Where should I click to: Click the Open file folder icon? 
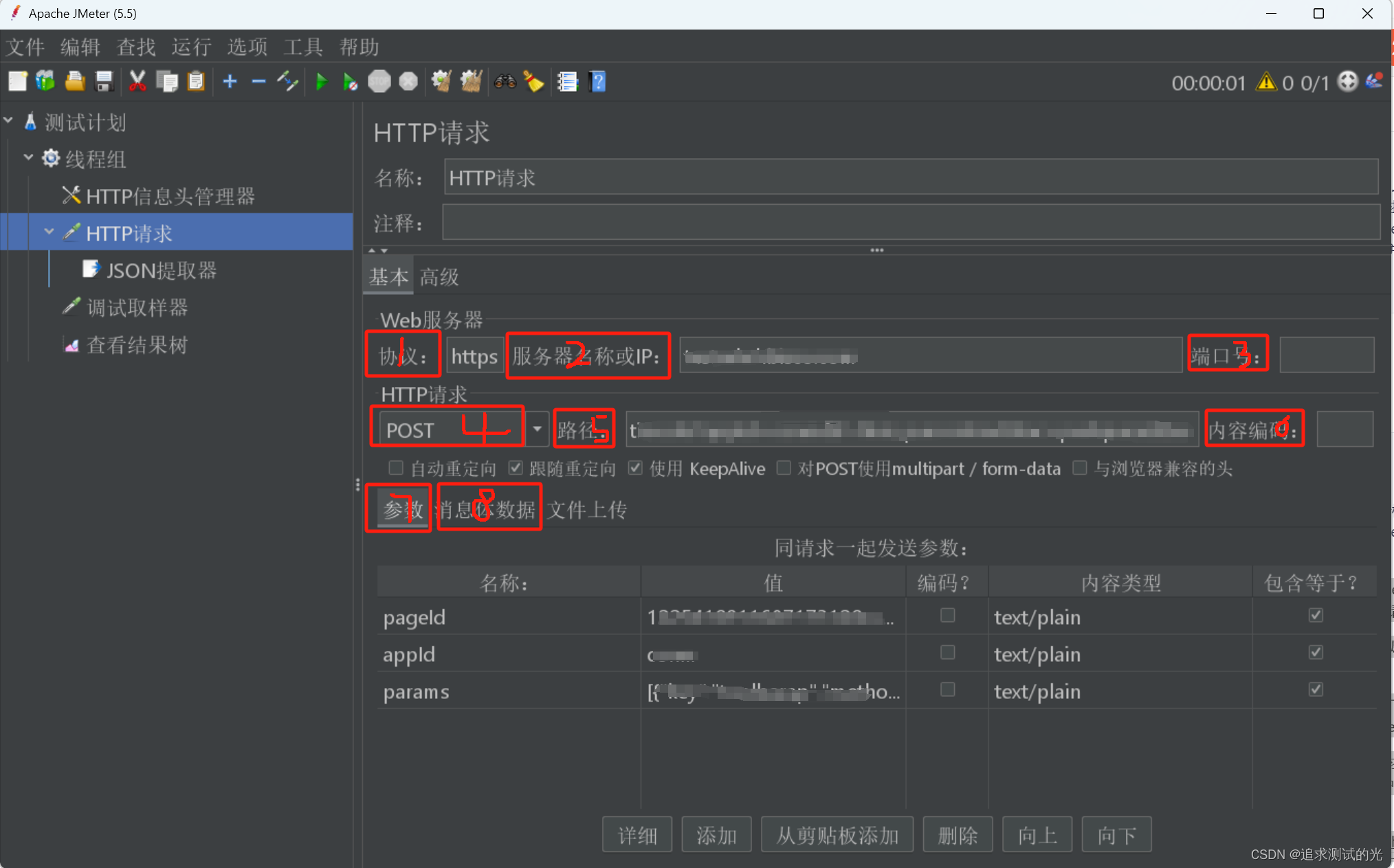75,82
